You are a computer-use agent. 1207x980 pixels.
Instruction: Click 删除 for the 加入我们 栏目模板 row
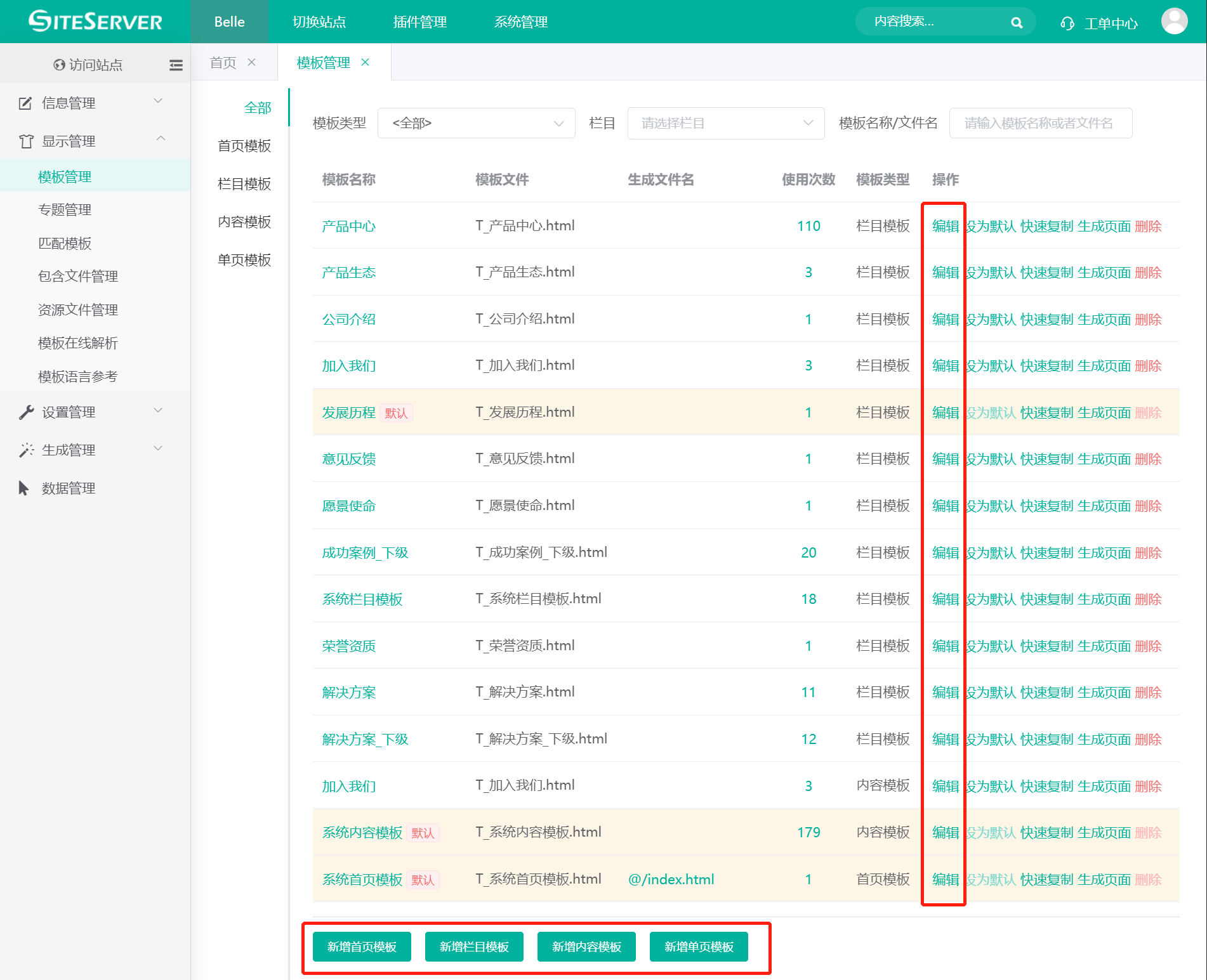(x=1148, y=366)
